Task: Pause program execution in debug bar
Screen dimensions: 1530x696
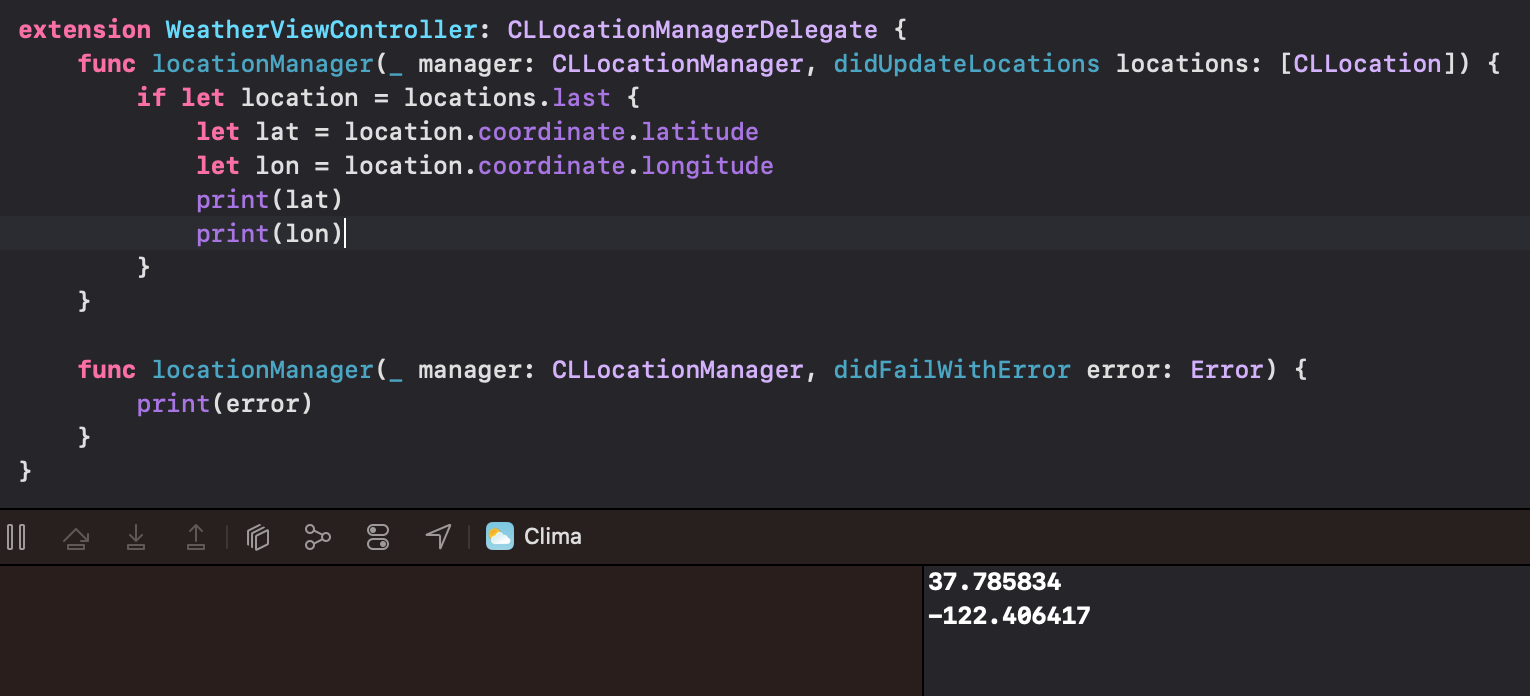Action: (x=16, y=537)
